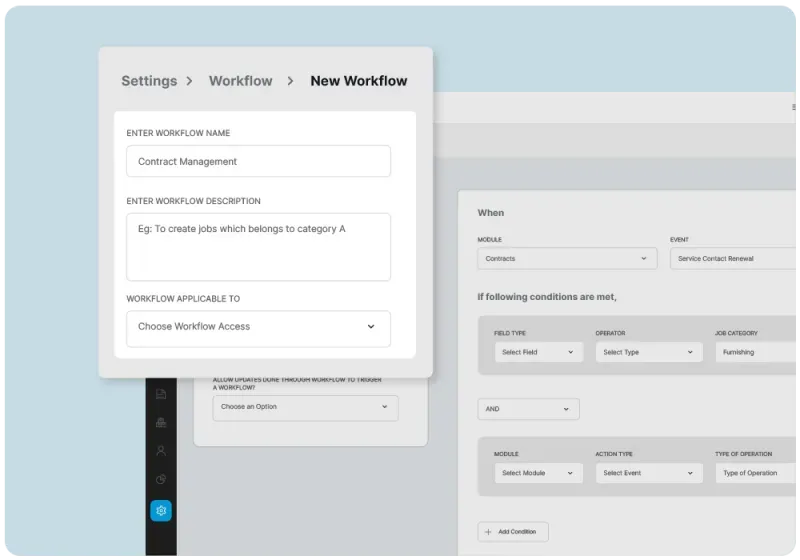Click the pie chart reports sidebar icon
Screen dimensions: 800x560
click(x=161, y=480)
